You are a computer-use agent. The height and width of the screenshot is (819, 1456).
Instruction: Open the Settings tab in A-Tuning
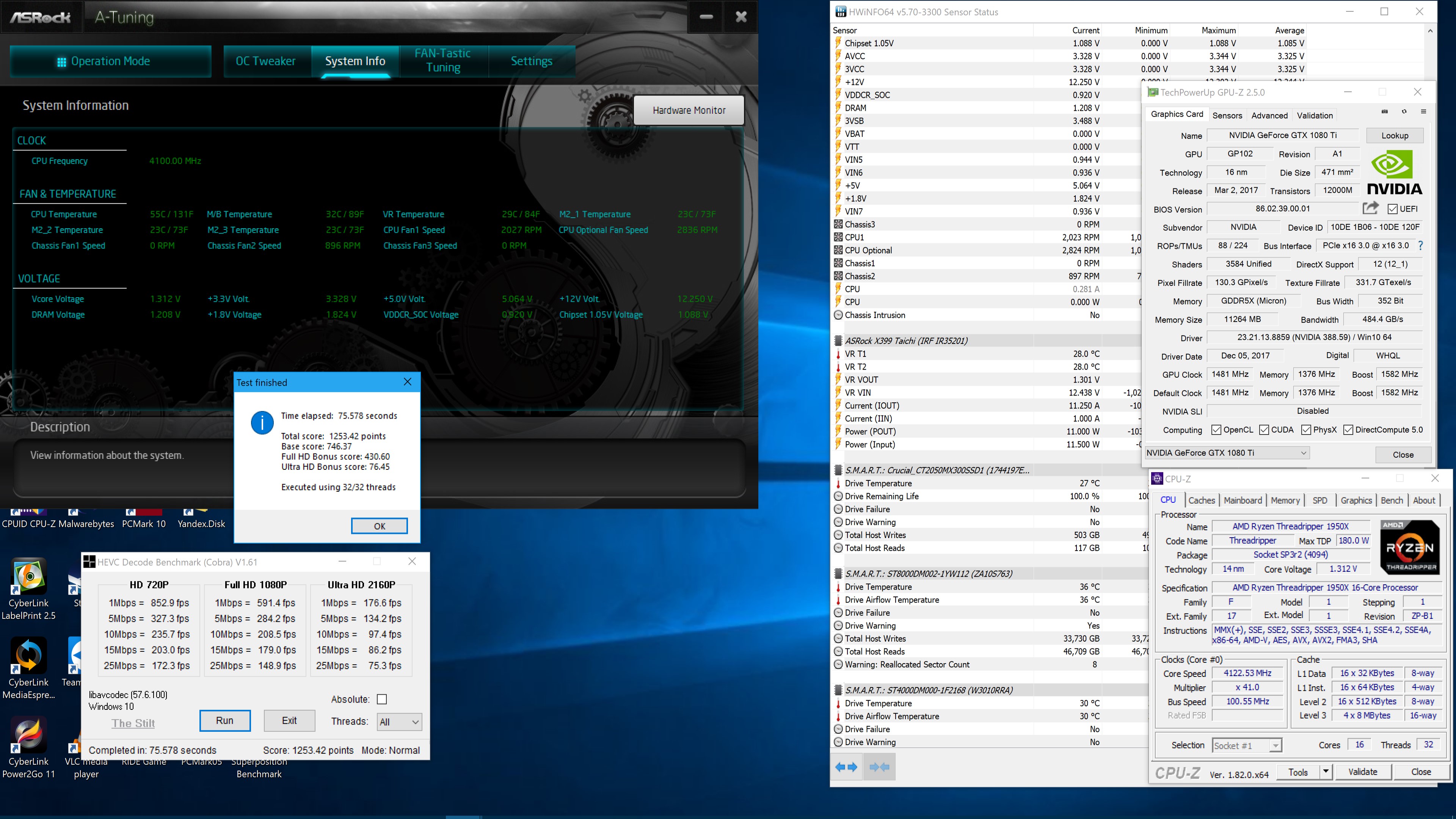point(531,61)
